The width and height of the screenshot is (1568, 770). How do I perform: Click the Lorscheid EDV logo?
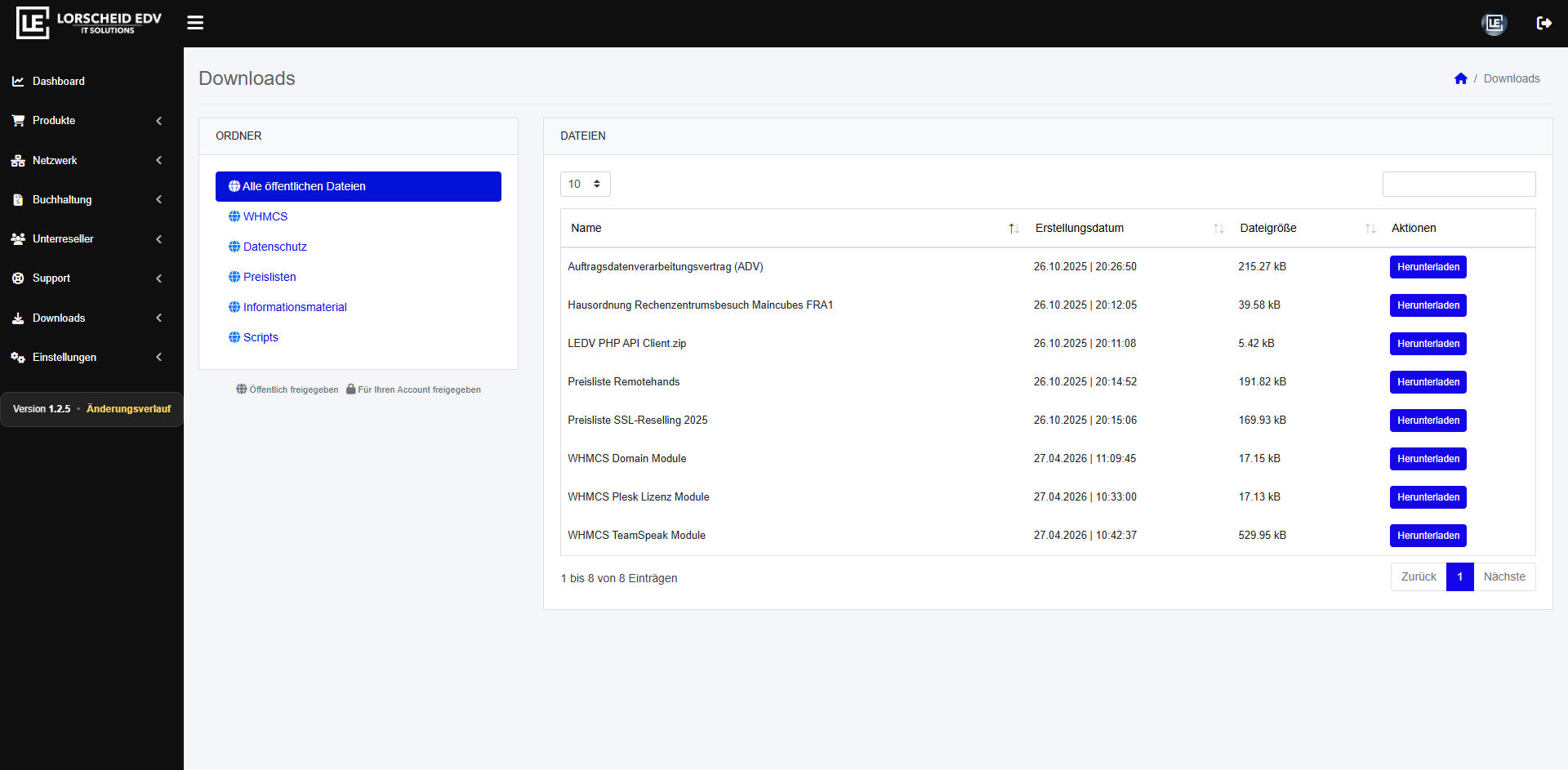pos(89,23)
